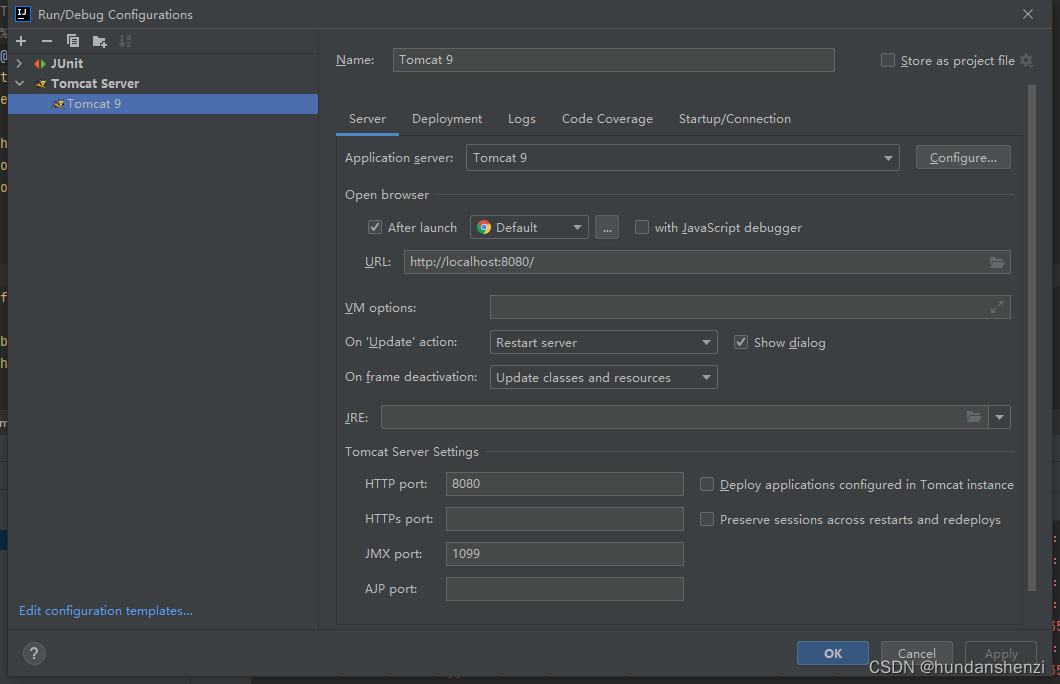Enable Preserve sessions across restarts and redeploys

pyautogui.click(x=706, y=519)
